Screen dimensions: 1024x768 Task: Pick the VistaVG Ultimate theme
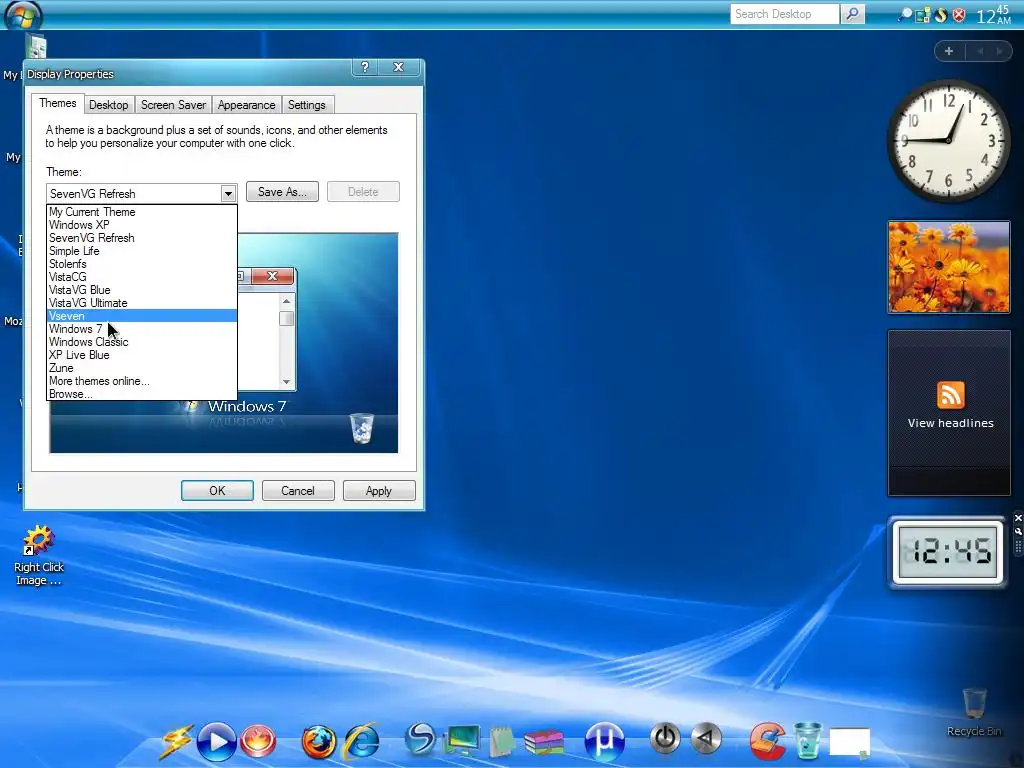coord(142,303)
